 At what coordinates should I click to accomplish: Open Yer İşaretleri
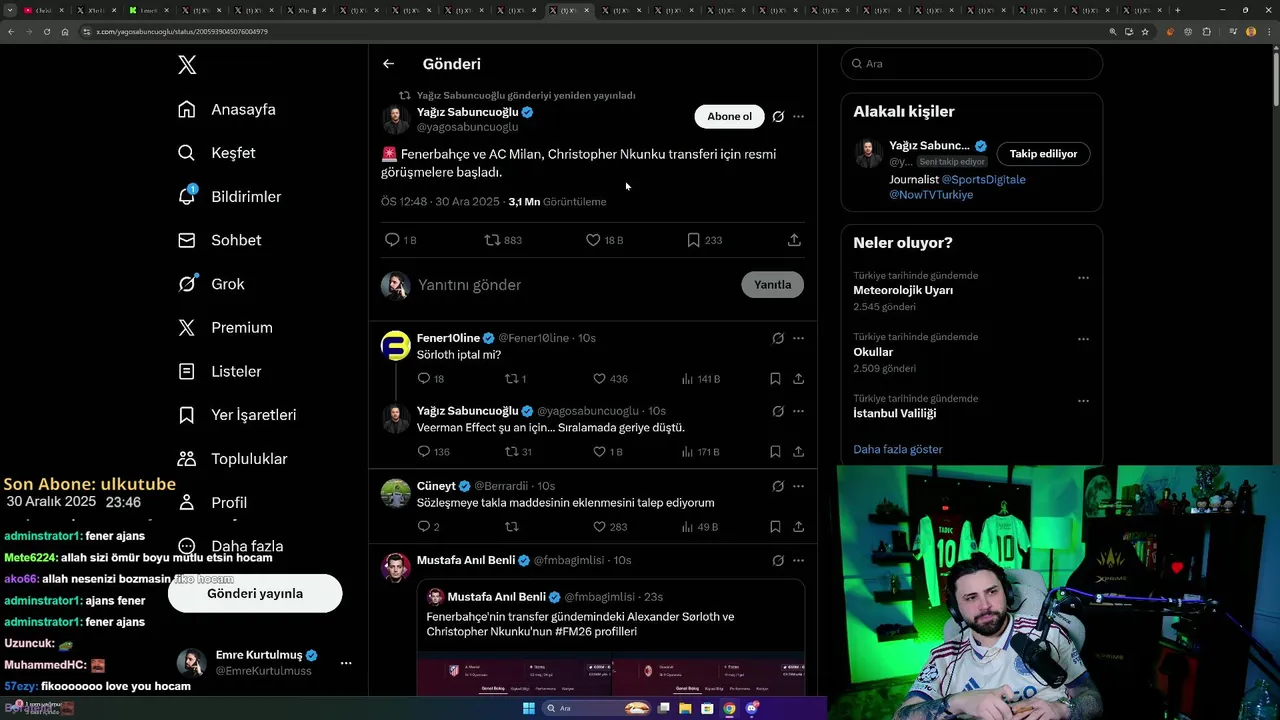click(237, 415)
